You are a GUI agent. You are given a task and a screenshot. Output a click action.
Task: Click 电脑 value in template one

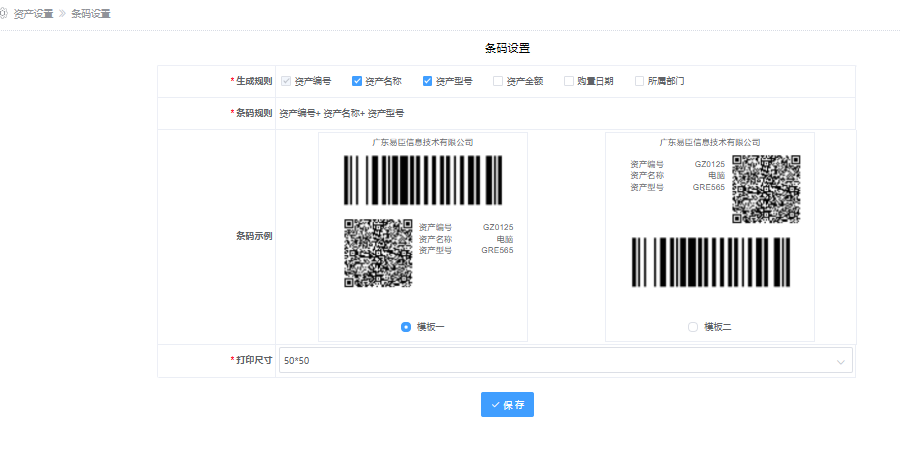[x=505, y=239]
